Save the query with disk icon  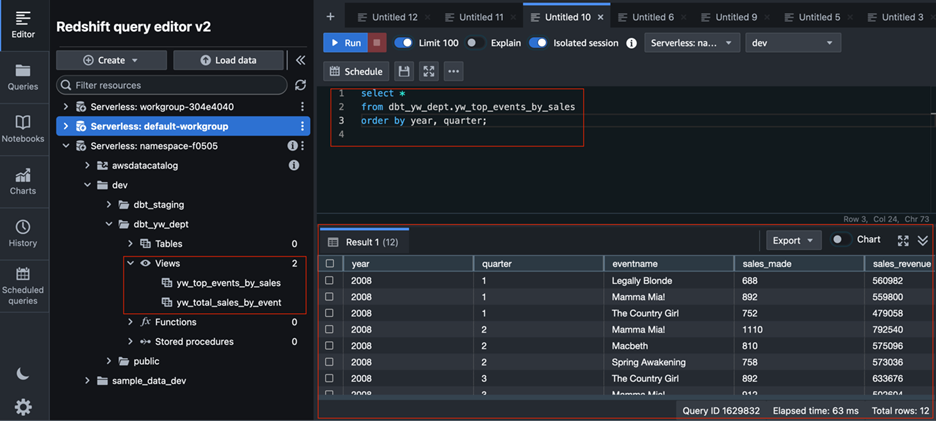pos(404,72)
